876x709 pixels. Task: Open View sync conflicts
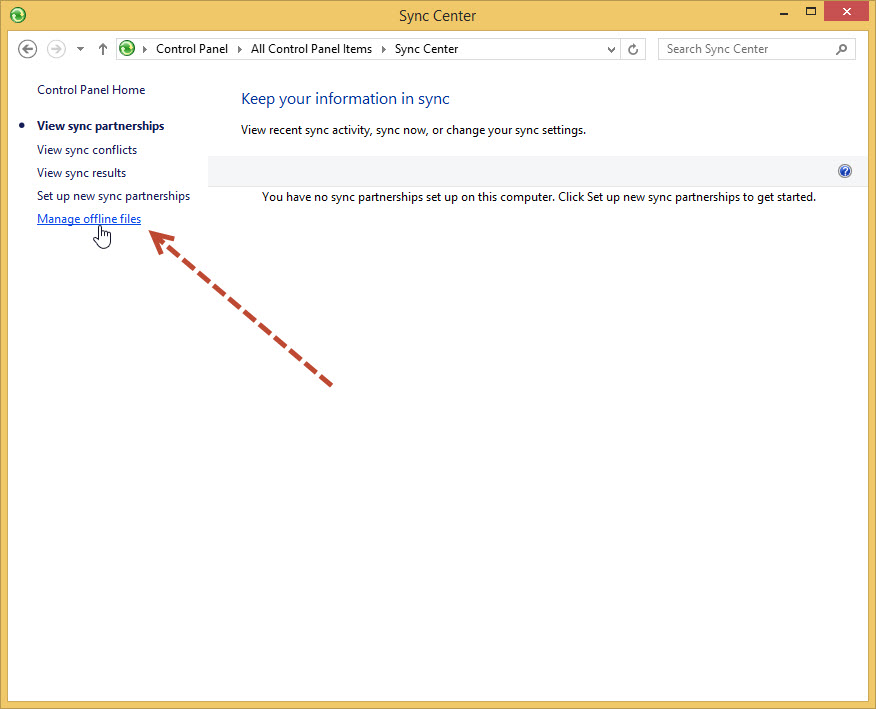[86, 149]
